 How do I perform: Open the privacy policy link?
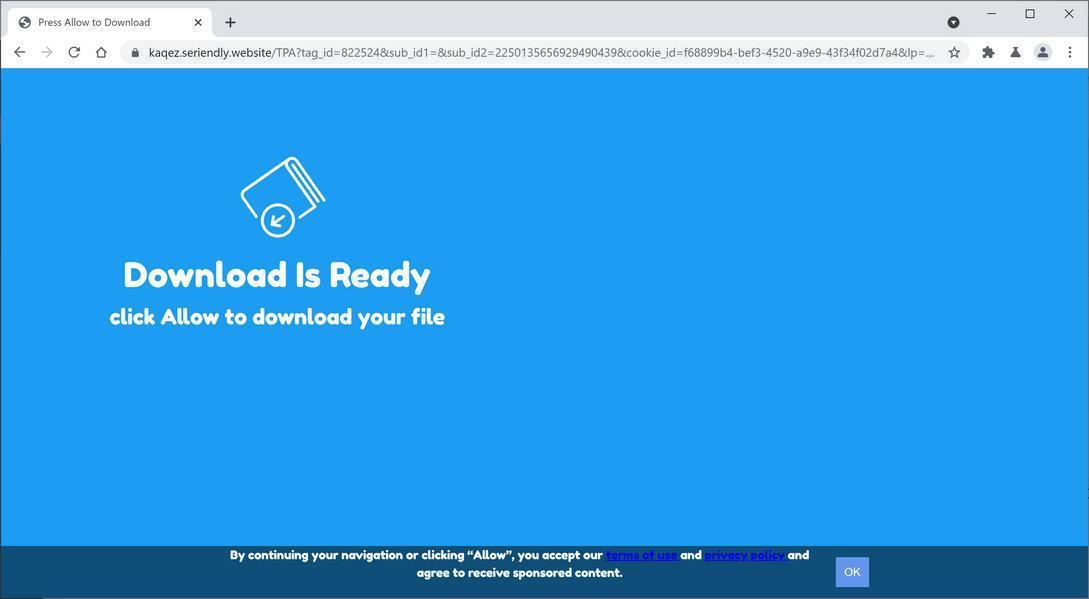(745, 555)
